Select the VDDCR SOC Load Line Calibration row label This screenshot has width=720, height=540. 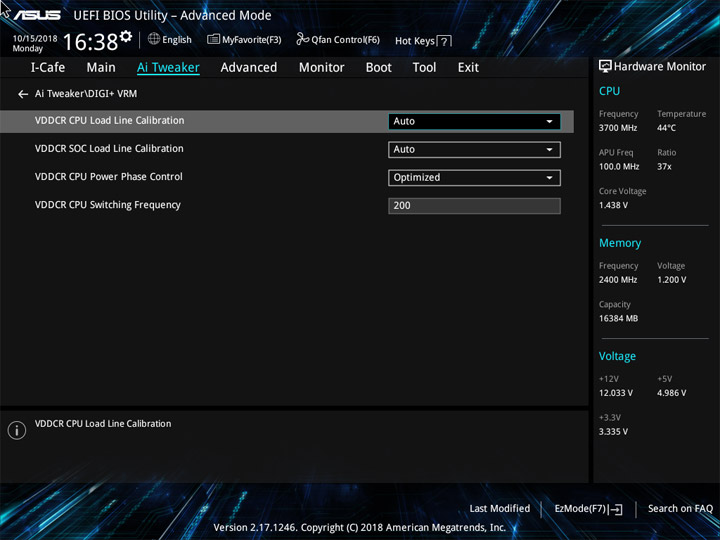point(109,149)
